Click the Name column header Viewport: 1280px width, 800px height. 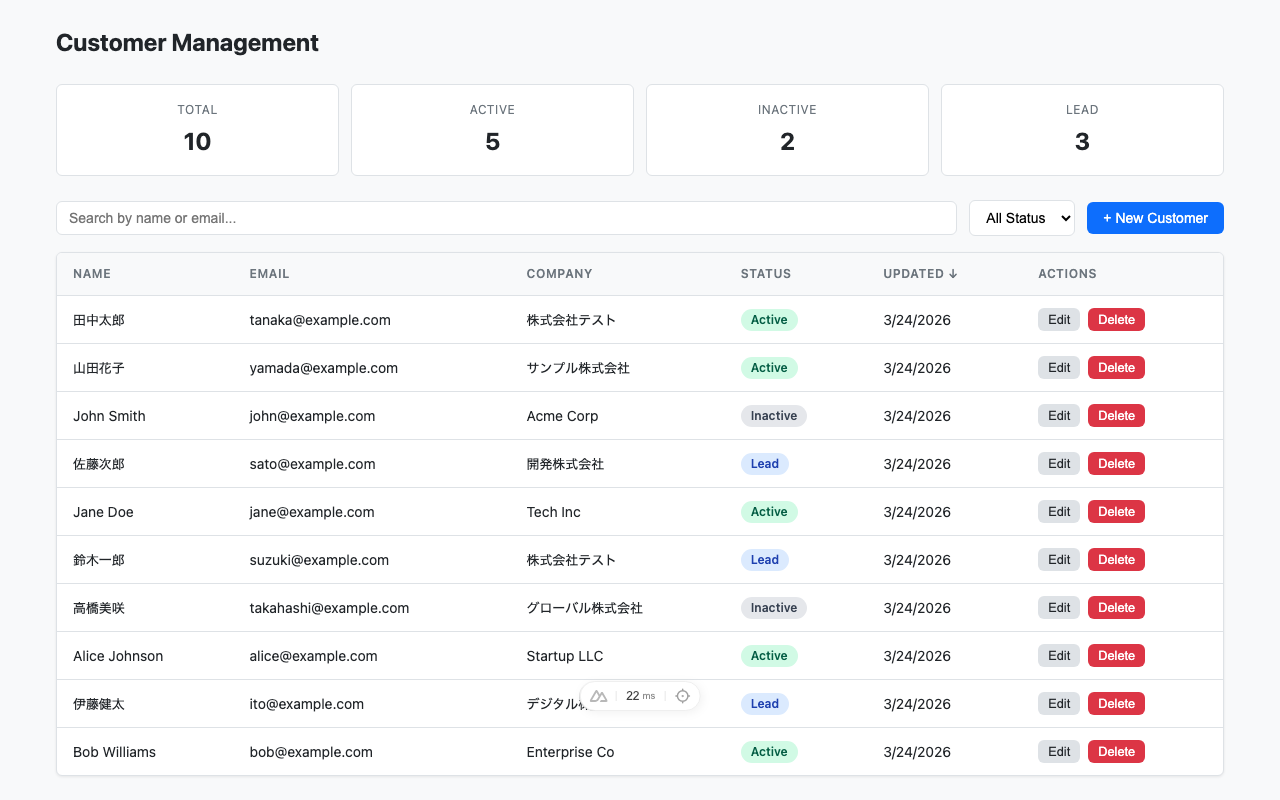pyautogui.click(x=92, y=274)
